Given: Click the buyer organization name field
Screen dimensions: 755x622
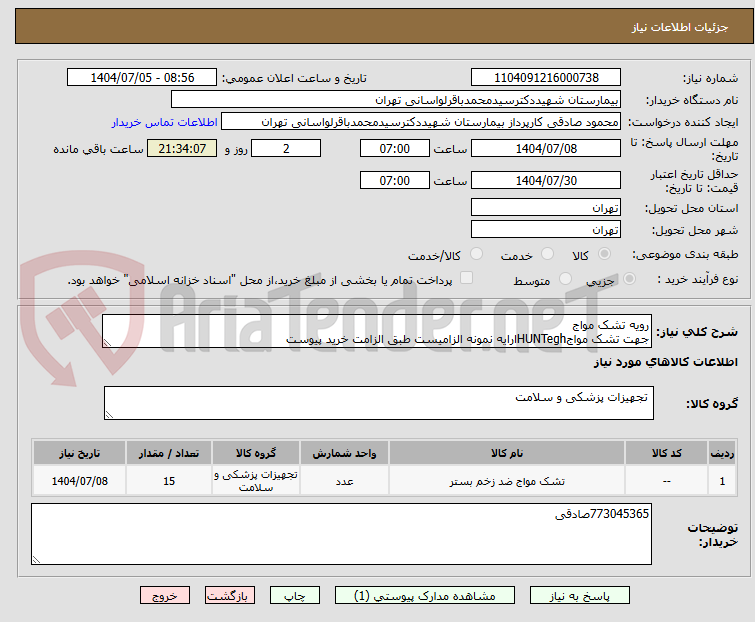Looking at the screenshot, I should point(396,100).
